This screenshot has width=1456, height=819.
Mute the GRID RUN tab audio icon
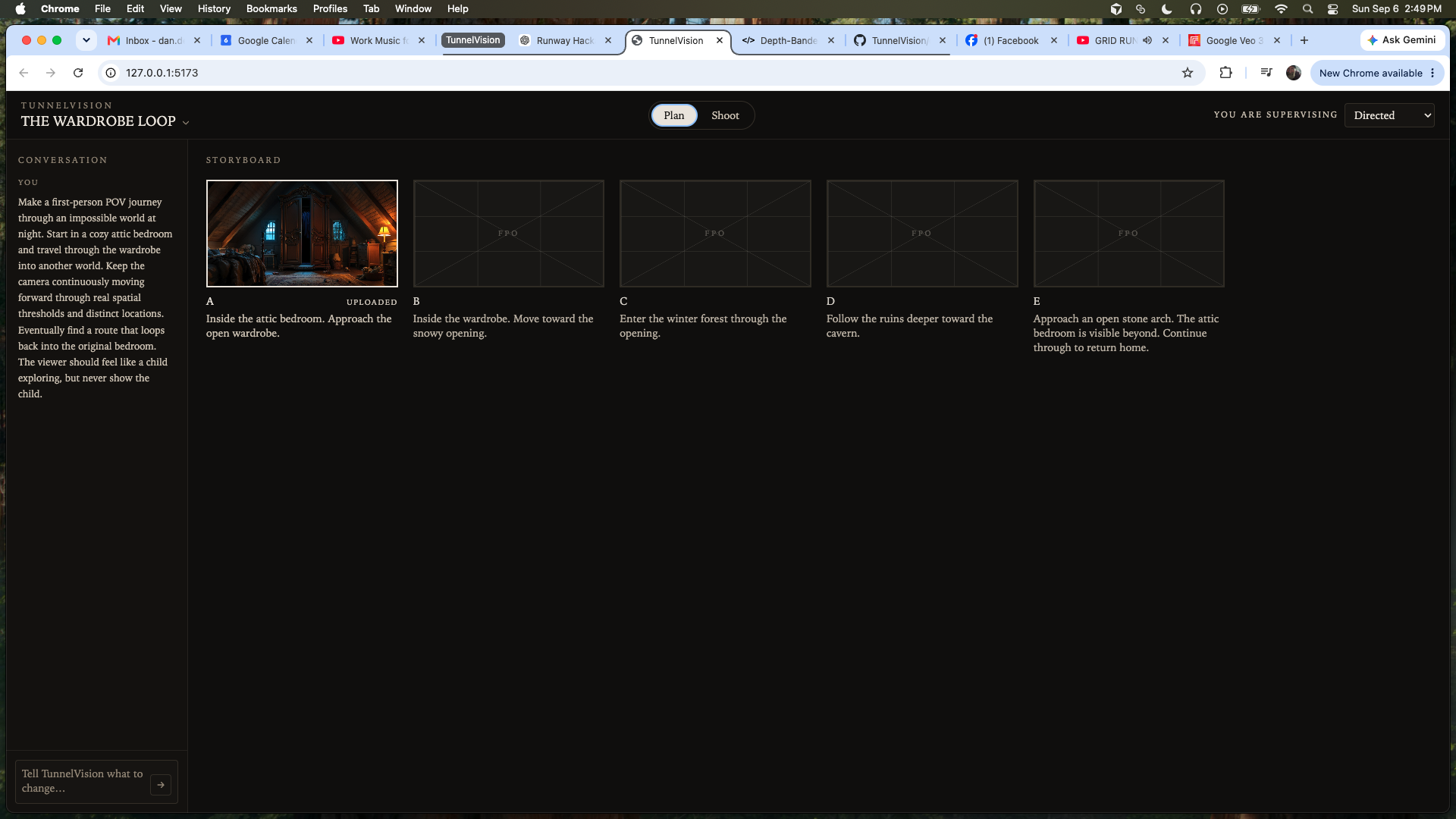pos(1147,40)
